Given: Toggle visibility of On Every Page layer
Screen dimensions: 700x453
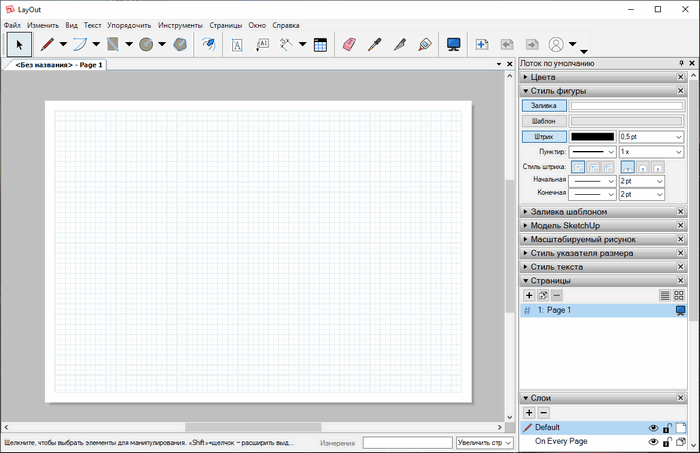Looking at the screenshot, I should tap(653, 441).
